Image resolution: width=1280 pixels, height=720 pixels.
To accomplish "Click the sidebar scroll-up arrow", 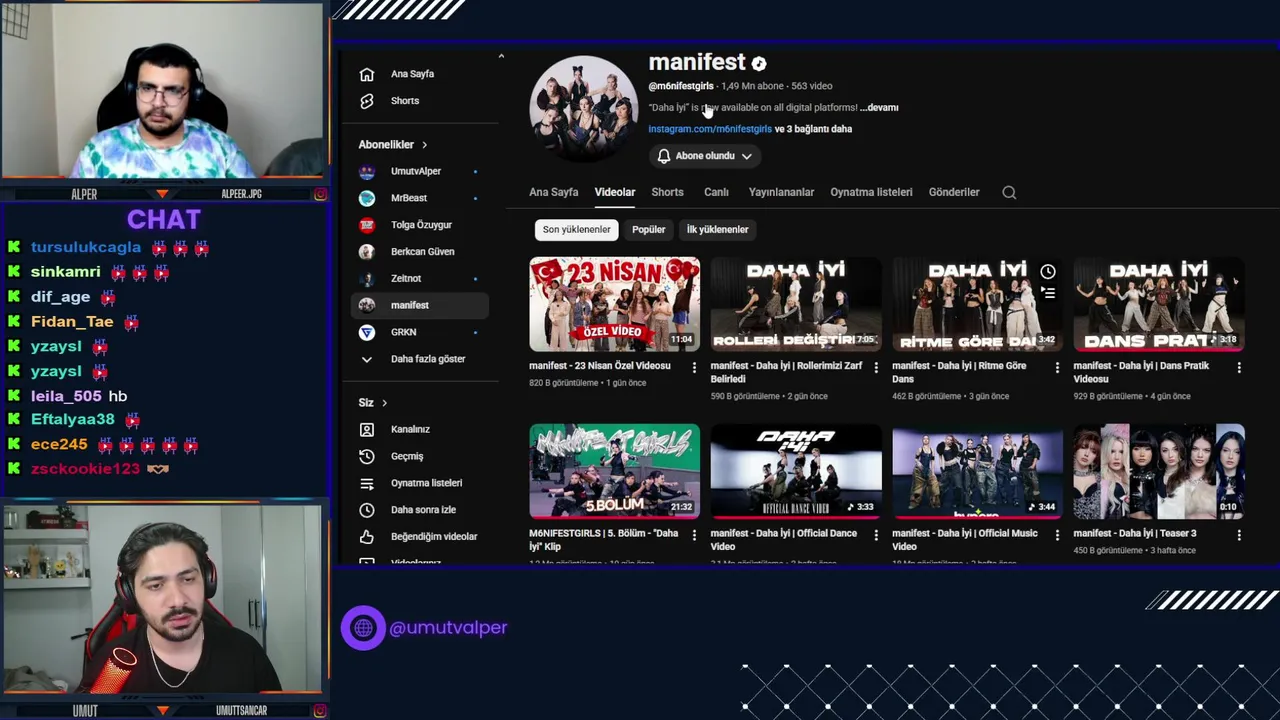I will [501, 57].
